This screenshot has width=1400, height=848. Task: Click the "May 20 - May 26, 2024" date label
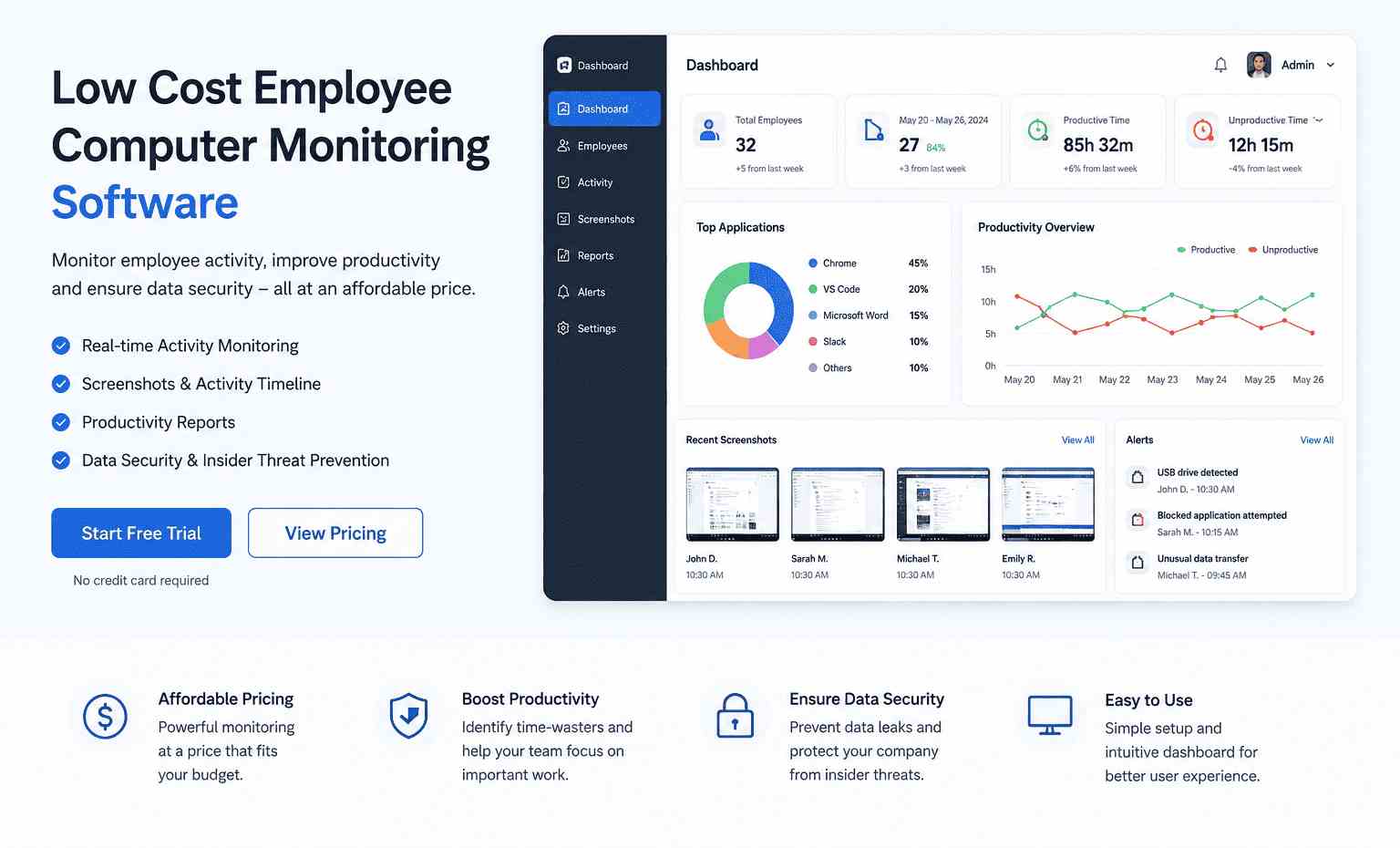943,119
